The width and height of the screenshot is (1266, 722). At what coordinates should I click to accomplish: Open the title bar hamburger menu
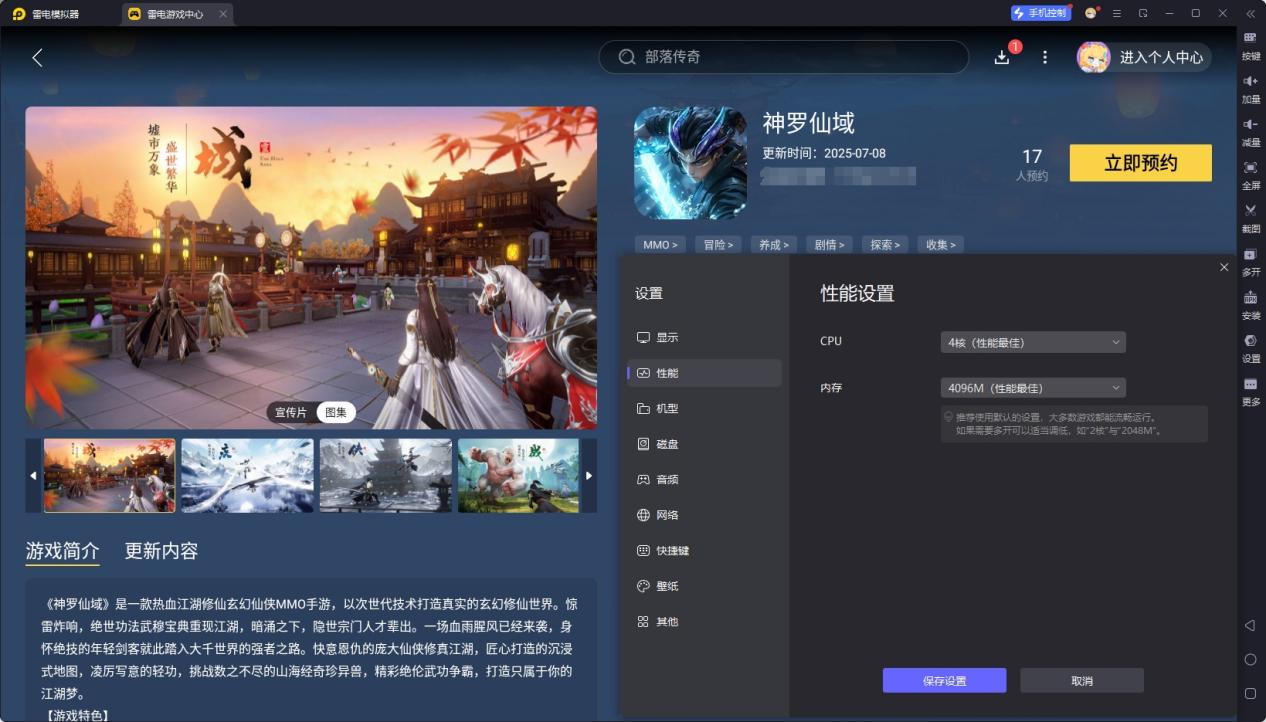click(x=1117, y=13)
